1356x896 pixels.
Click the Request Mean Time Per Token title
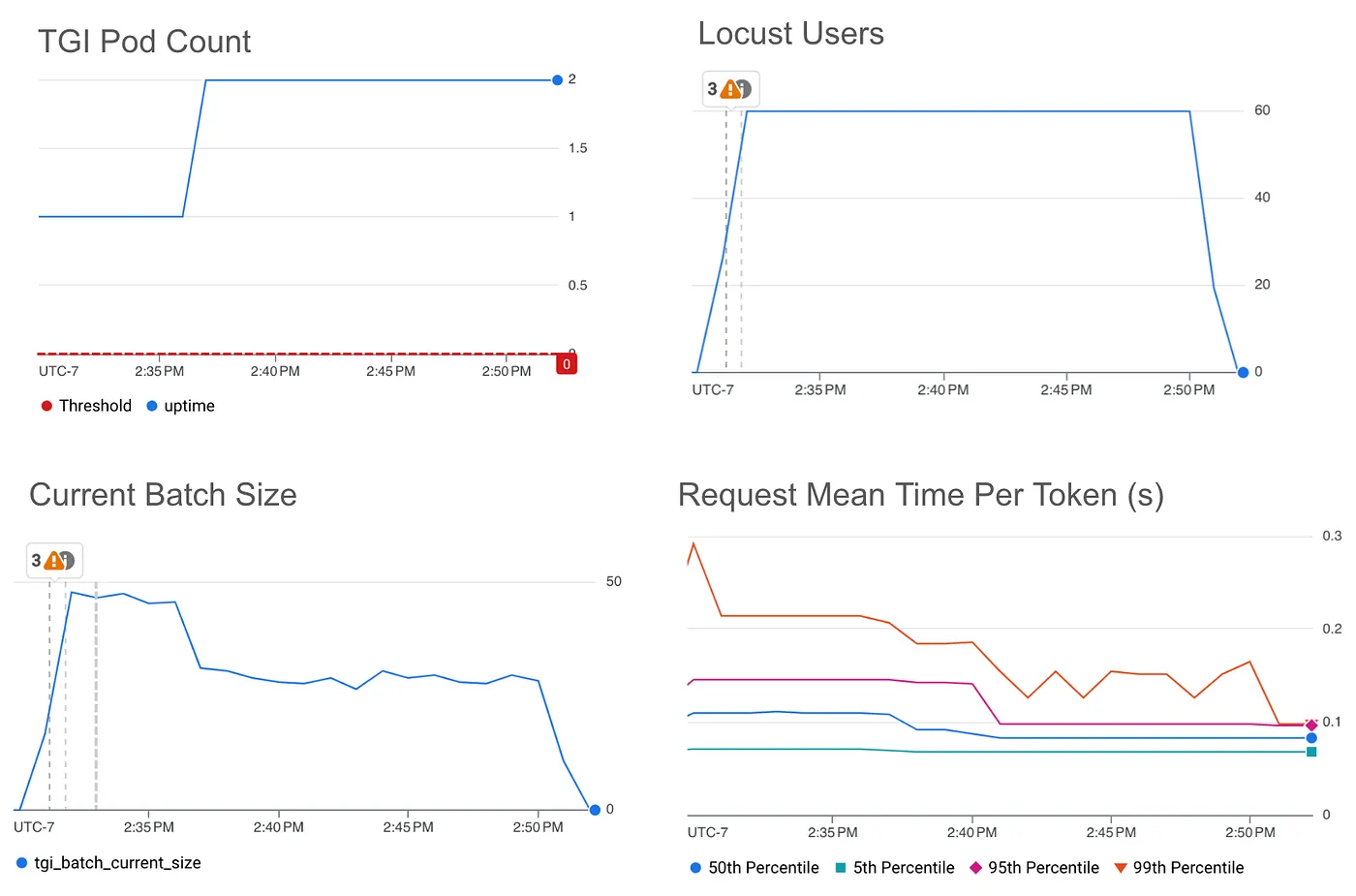click(x=920, y=495)
